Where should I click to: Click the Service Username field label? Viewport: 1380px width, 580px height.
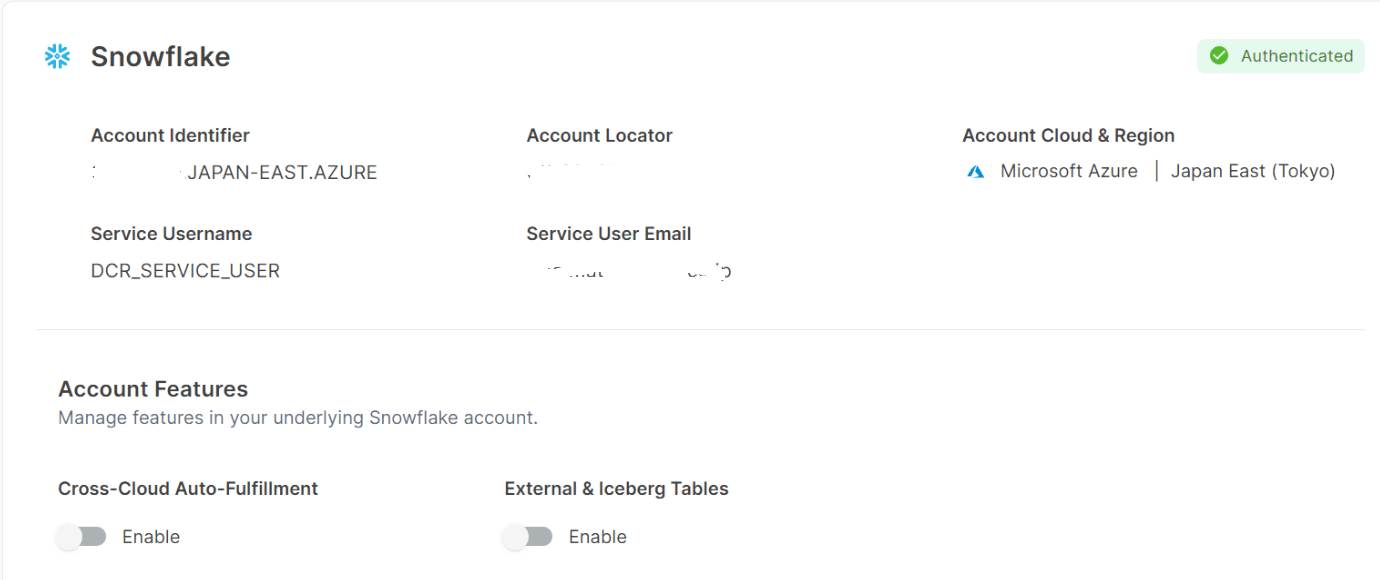pyautogui.click(x=171, y=234)
